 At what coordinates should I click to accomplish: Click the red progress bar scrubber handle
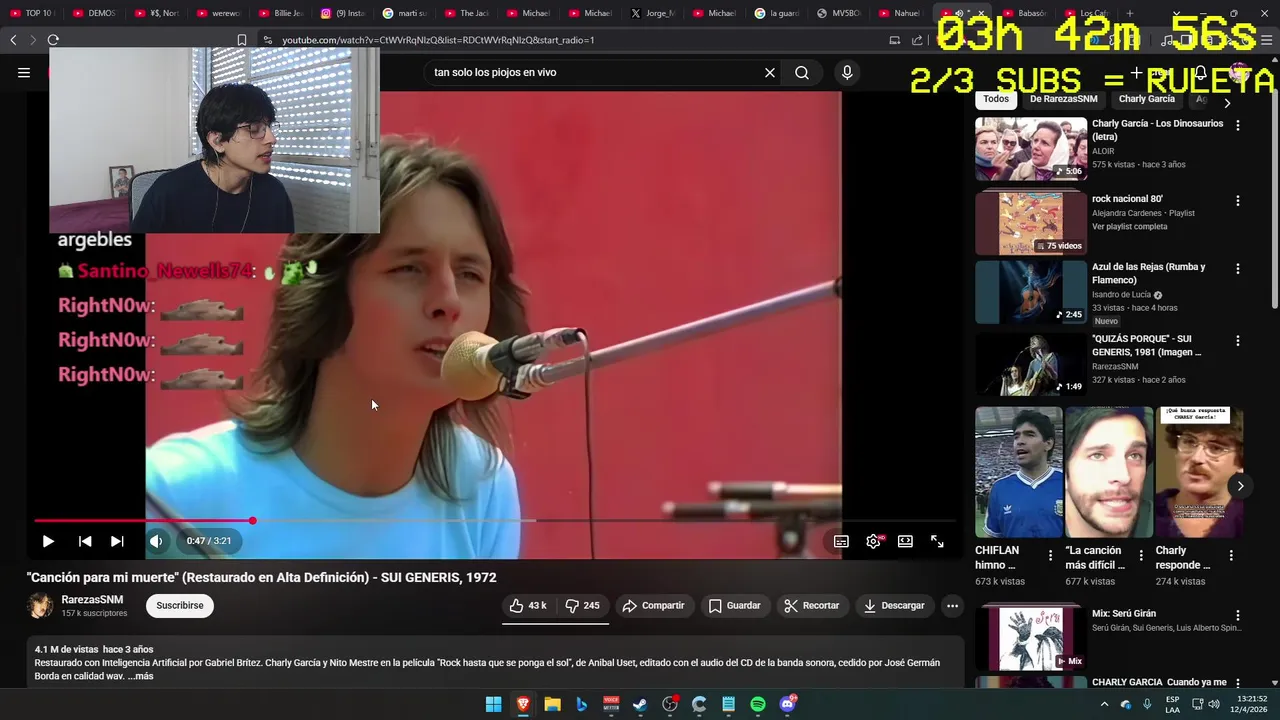click(x=253, y=521)
